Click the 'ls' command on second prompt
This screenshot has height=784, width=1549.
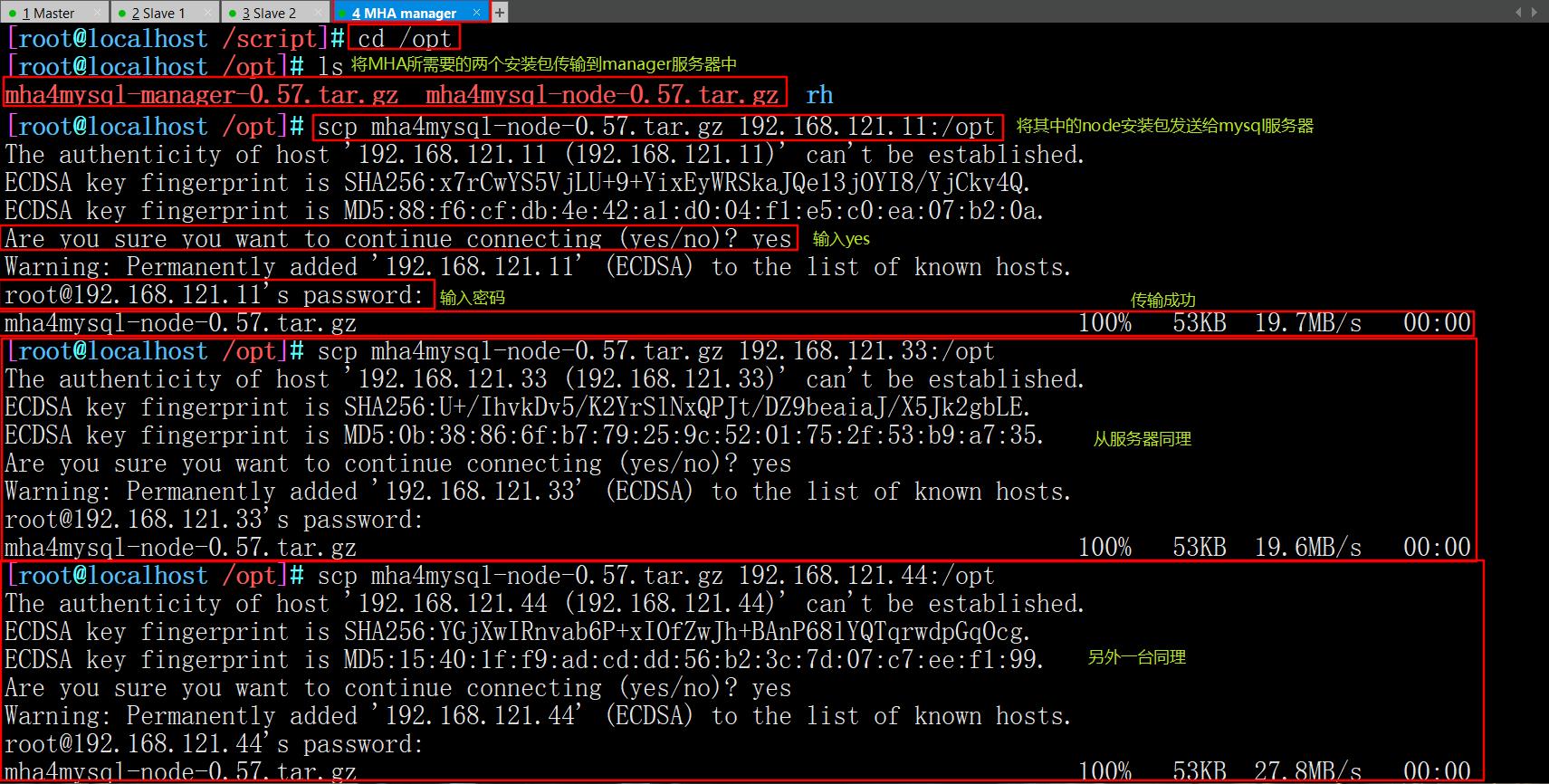click(330, 66)
